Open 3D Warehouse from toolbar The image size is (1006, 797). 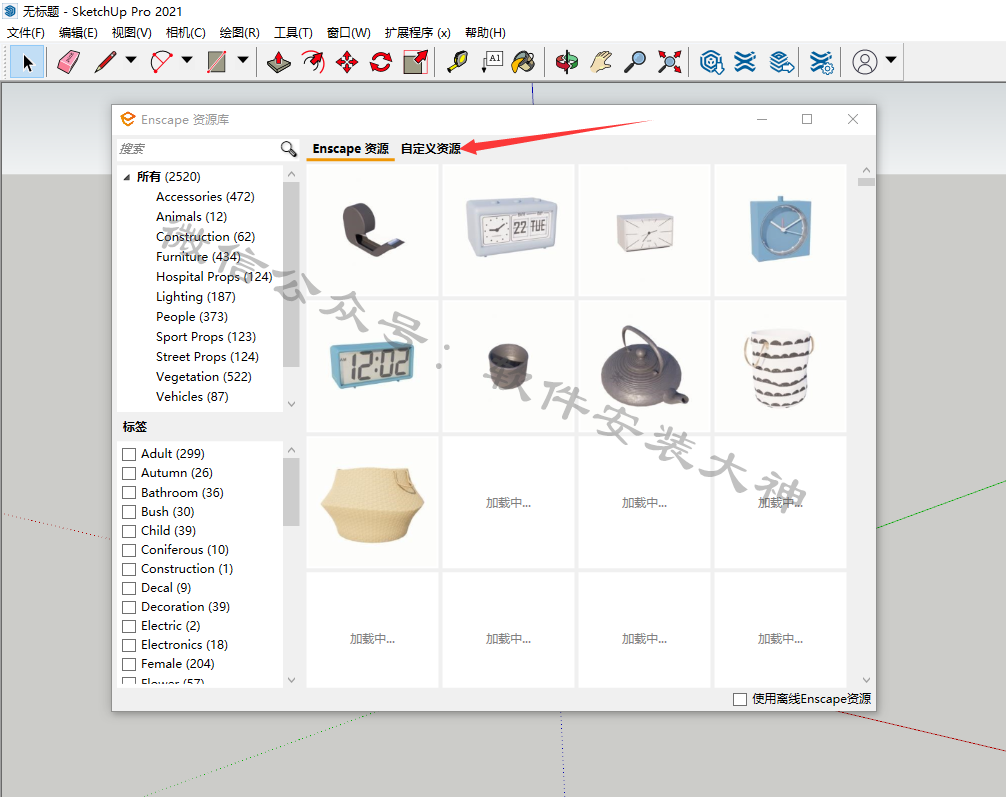tap(712, 62)
